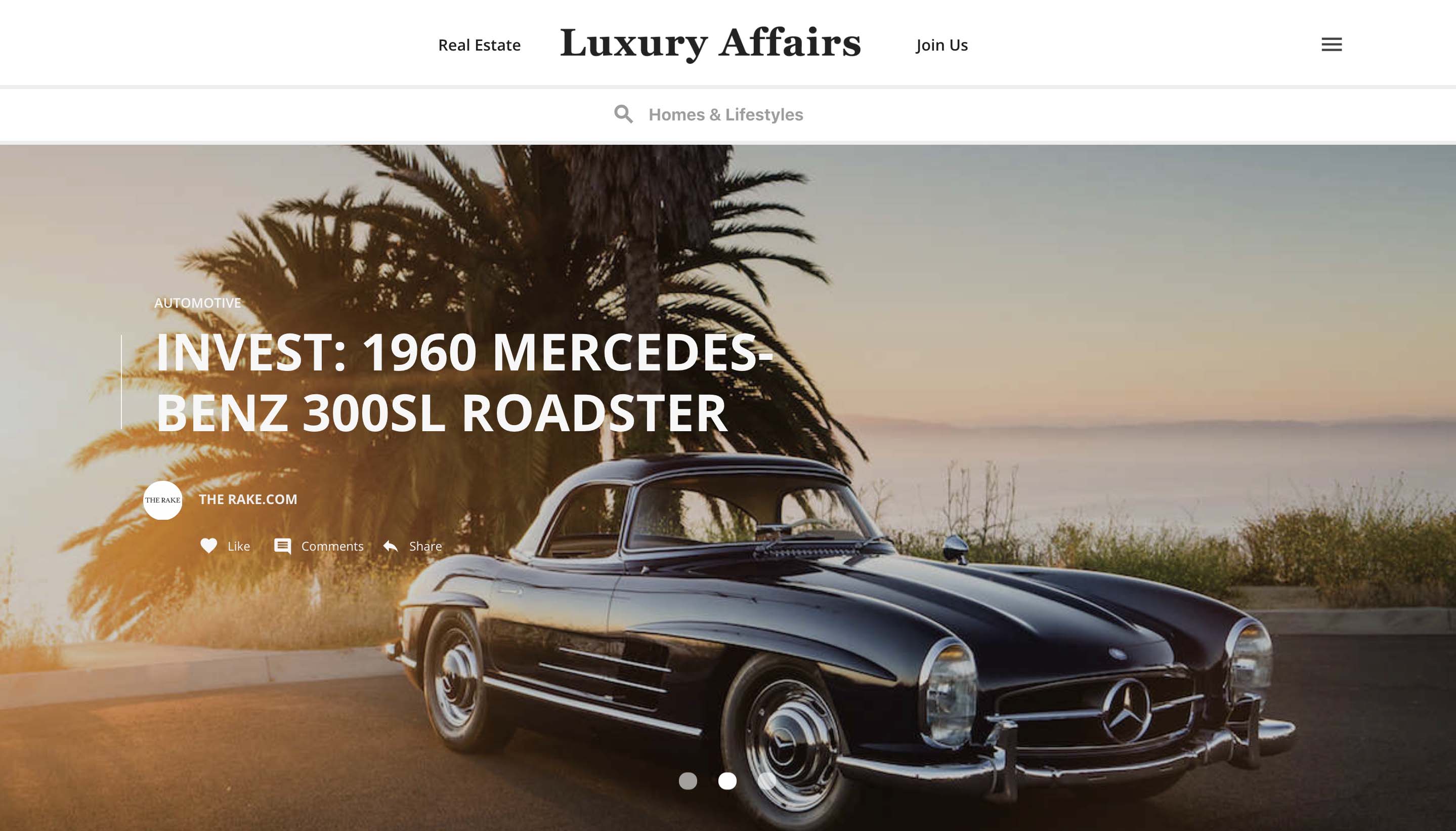Open the Mercedes-Benz 300SL Roadster headline
This screenshot has width=1456, height=831.
464,383
